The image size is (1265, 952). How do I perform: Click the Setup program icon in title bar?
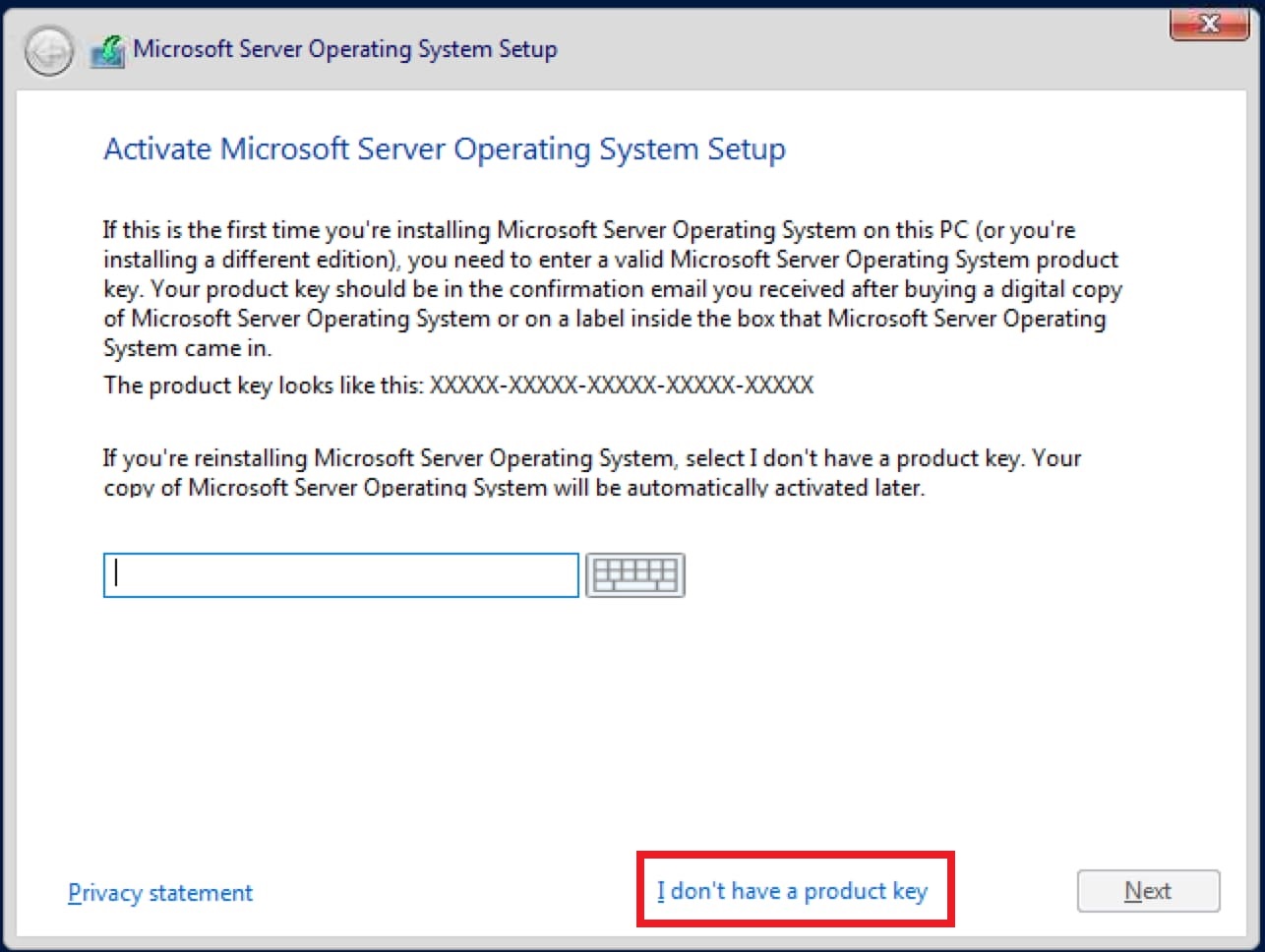107,51
